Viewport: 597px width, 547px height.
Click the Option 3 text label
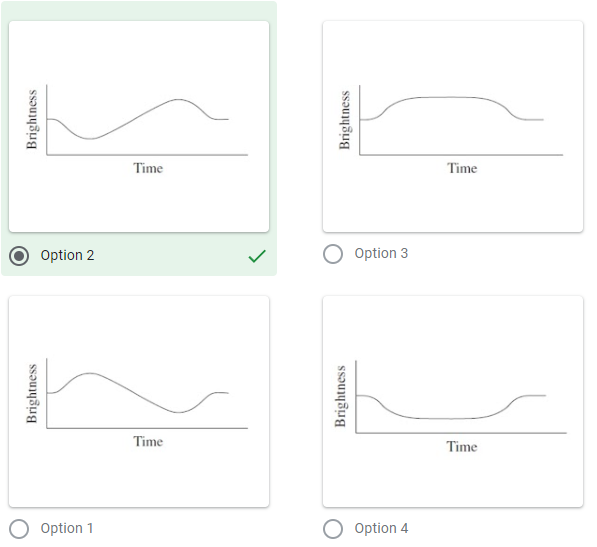coord(381,253)
